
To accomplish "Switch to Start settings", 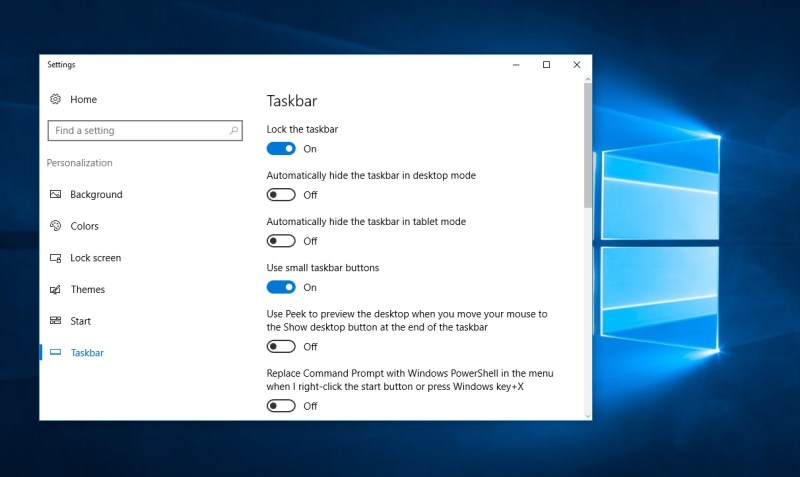I will tap(80, 321).
